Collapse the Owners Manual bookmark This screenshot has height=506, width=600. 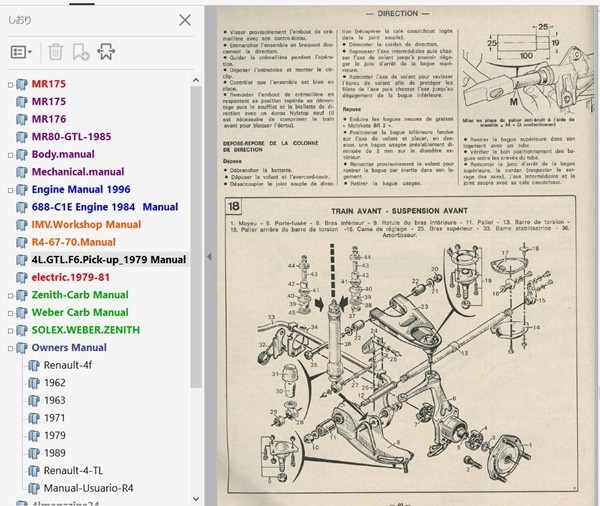coord(10,348)
